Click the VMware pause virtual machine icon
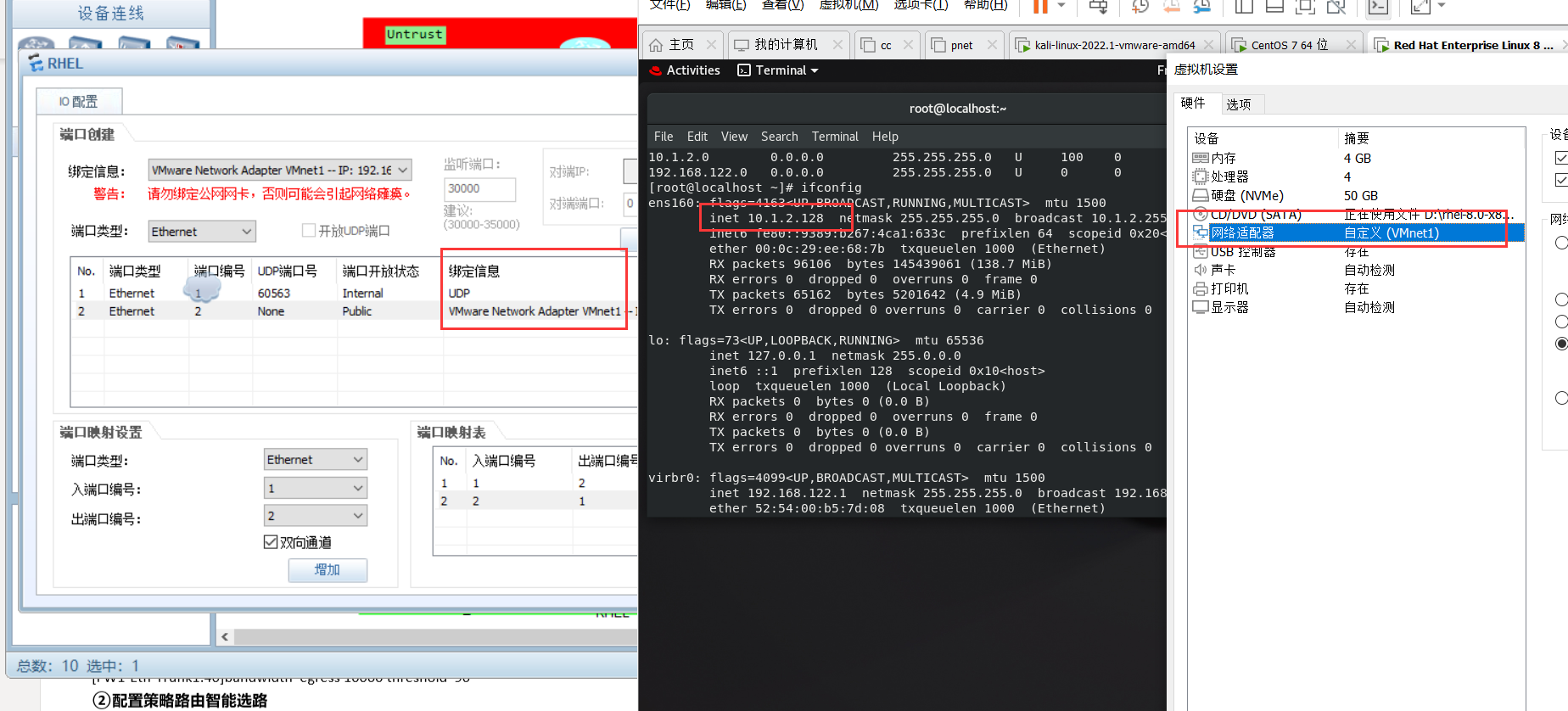The height and width of the screenshot is (711, 1568). coord(1040,6)
